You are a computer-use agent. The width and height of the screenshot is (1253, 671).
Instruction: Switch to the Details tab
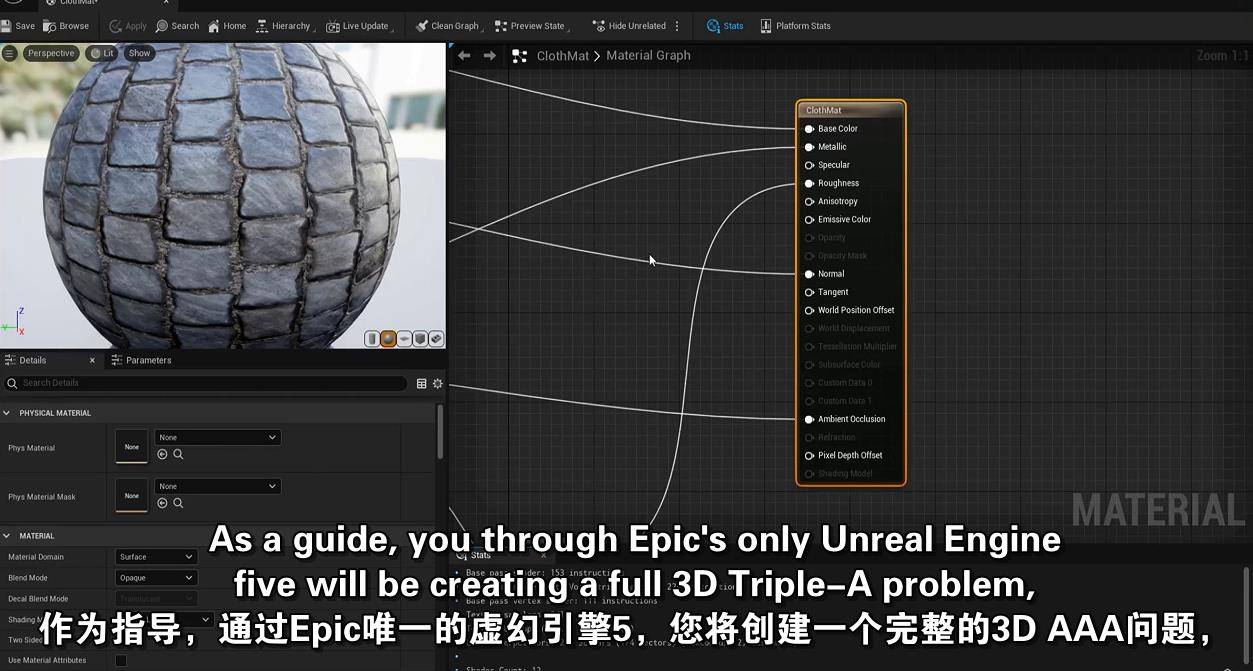(32, 360)
